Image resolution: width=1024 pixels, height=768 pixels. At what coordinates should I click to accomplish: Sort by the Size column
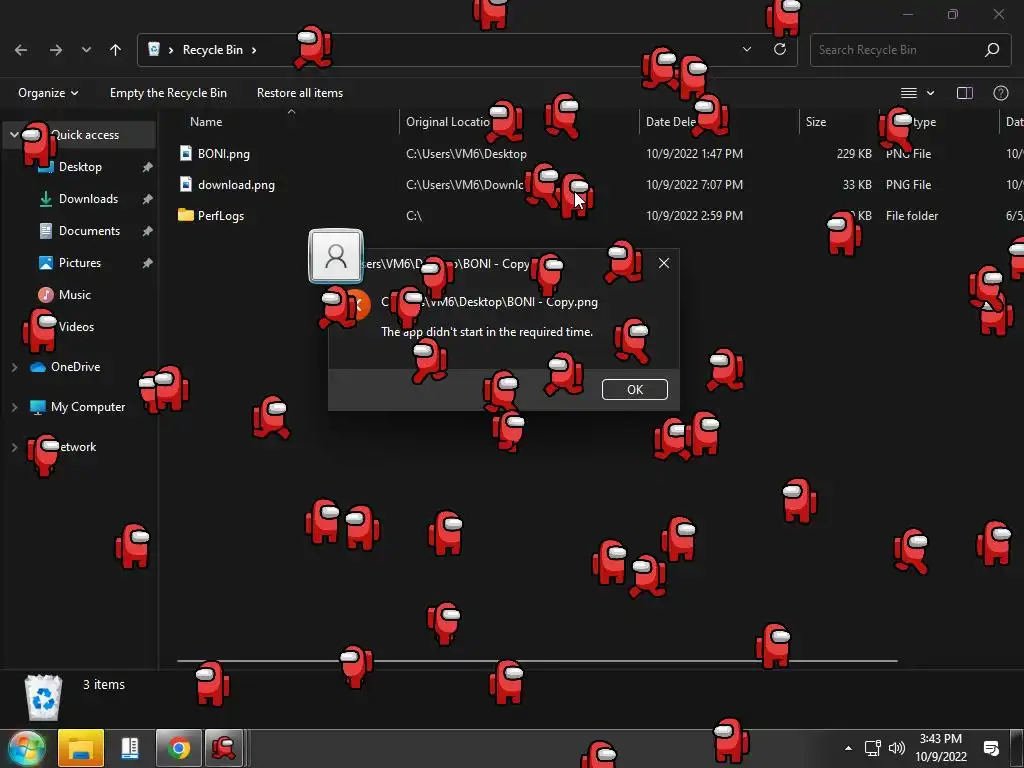pyautogui.click(x=816, y=122)
